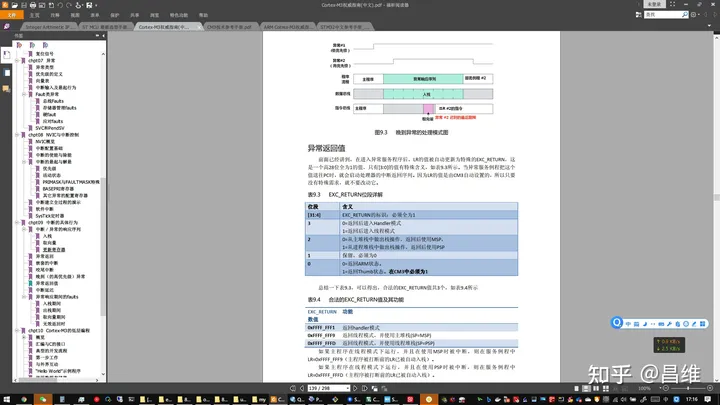This screenshot has width=720, height=405.
Task: Click the first bookmark tool icon in panel header
Action: [x=19, y=45]
